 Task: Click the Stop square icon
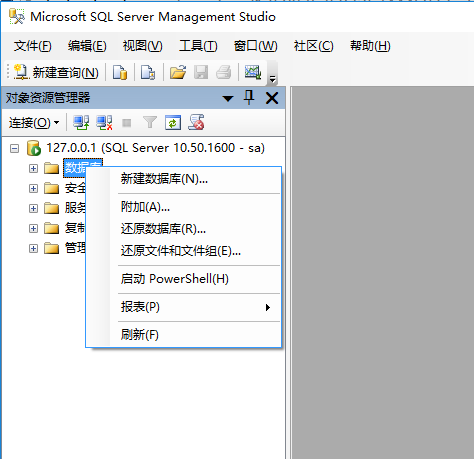[x=127, y=123]
